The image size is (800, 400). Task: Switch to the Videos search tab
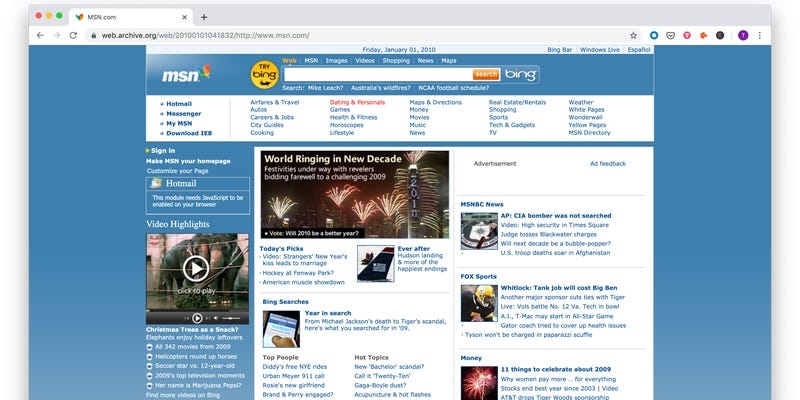pos(365,60)
